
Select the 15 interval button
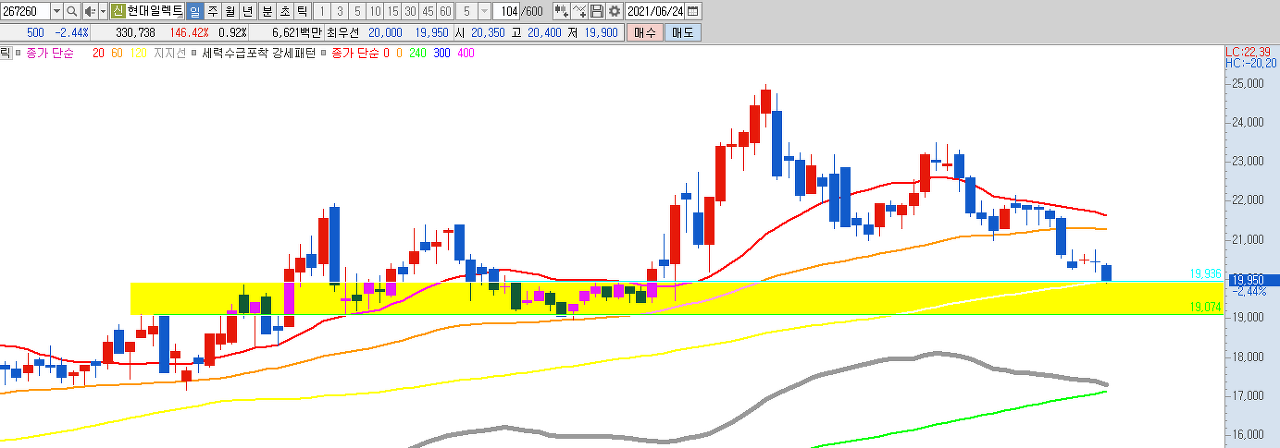click(393, 11)
